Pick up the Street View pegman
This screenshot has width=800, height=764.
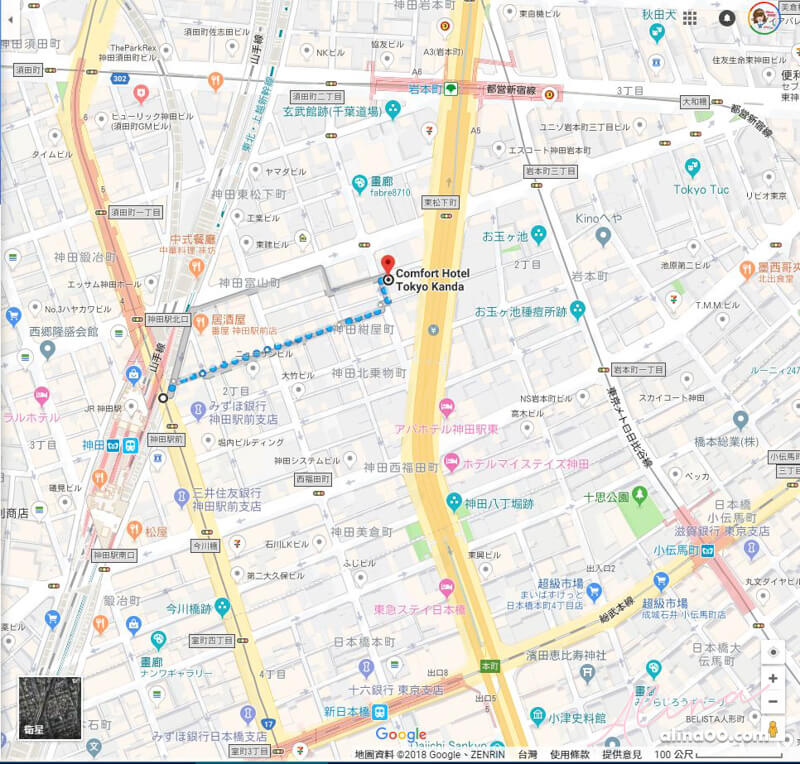pos(773,729)
